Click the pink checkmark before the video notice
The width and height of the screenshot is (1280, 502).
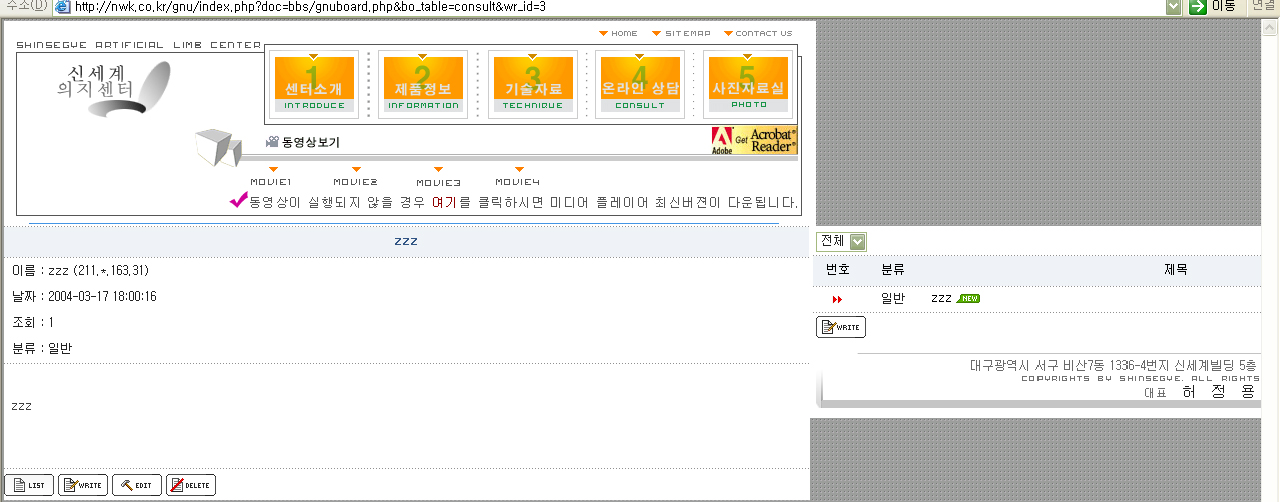pos(239,200)
